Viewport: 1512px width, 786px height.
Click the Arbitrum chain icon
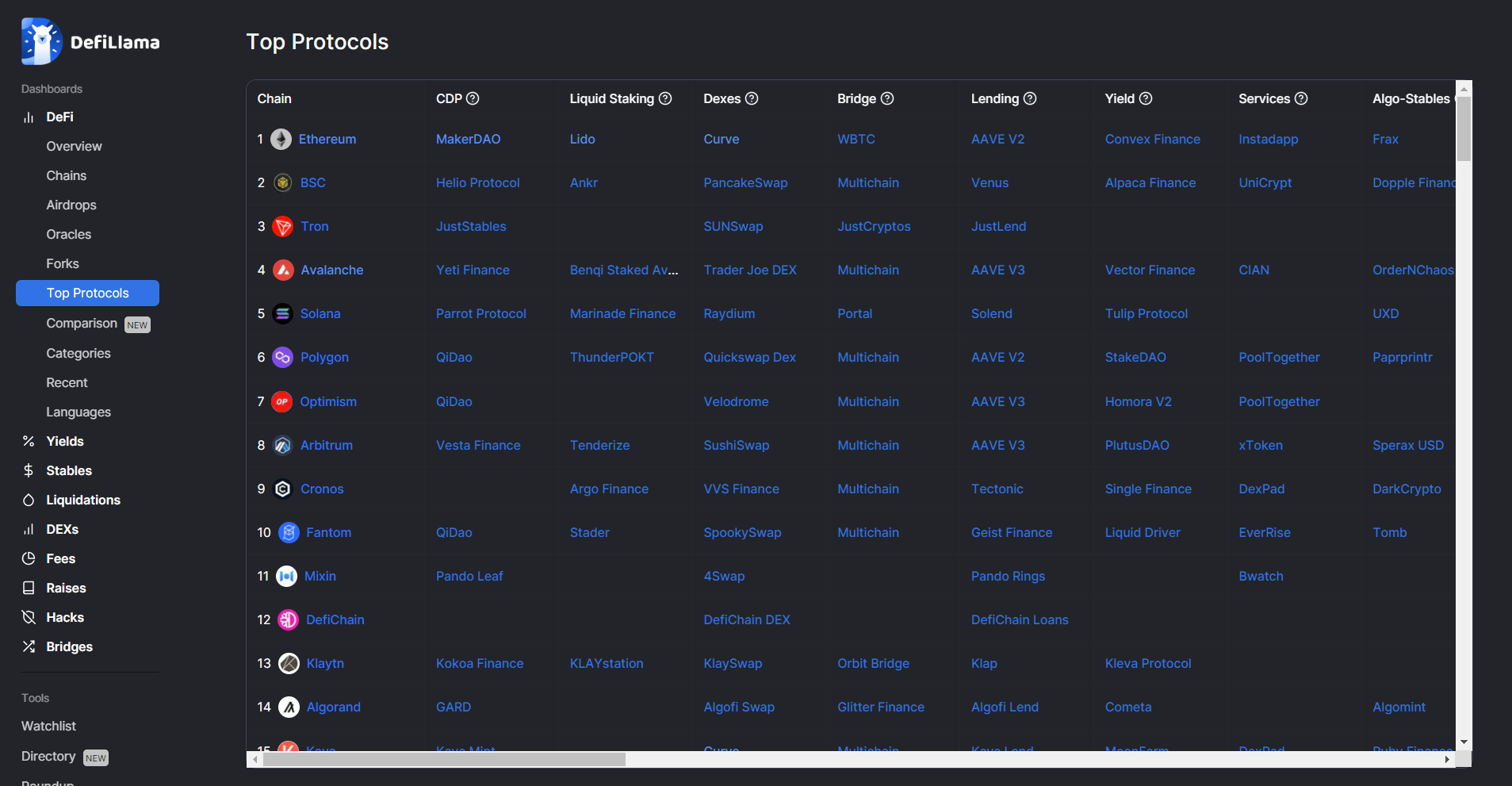coord(283,446)
